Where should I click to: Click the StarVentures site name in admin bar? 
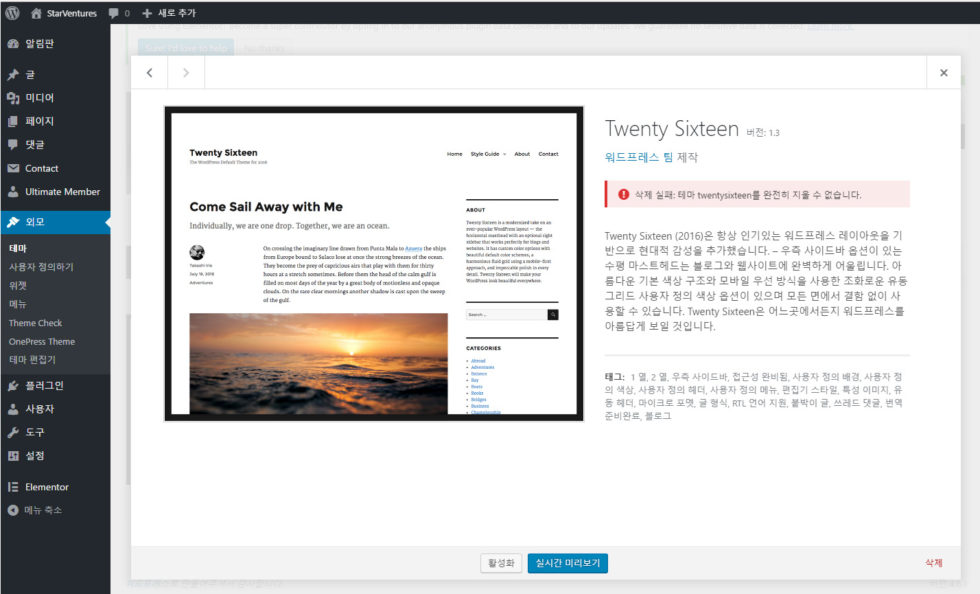click(72, 13)
